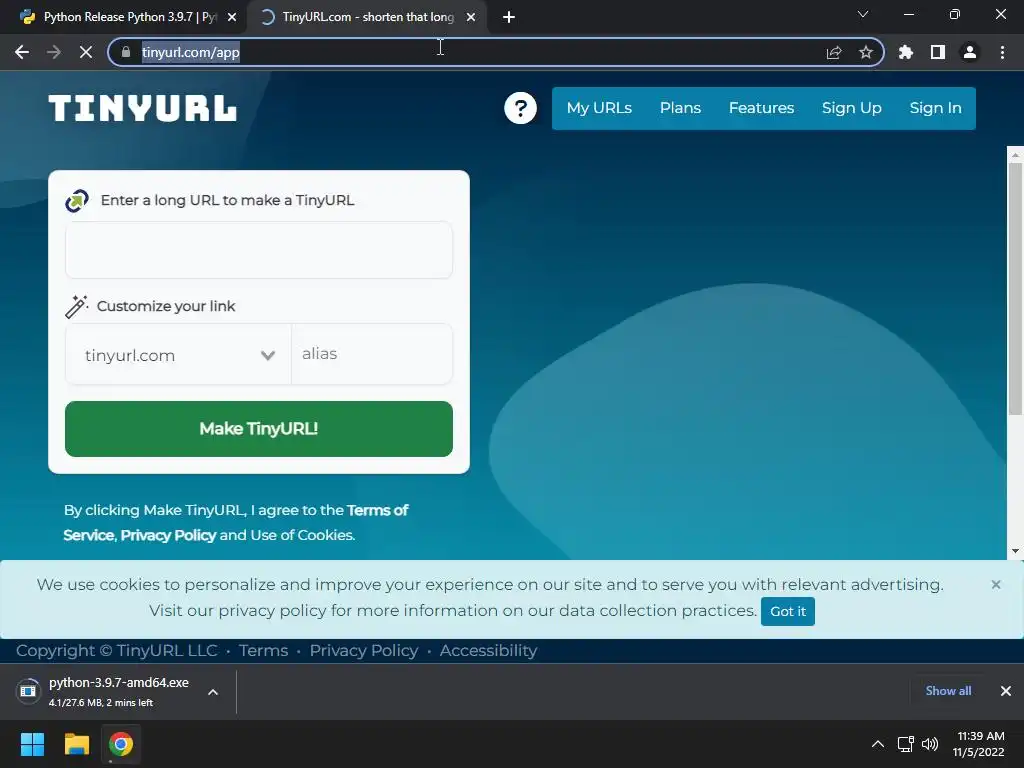Image resolution: width=1024 pixels, height=768 pixels.
Task: Open Windows Start menu
Action: pyautogui.click(x=32, y=744)
